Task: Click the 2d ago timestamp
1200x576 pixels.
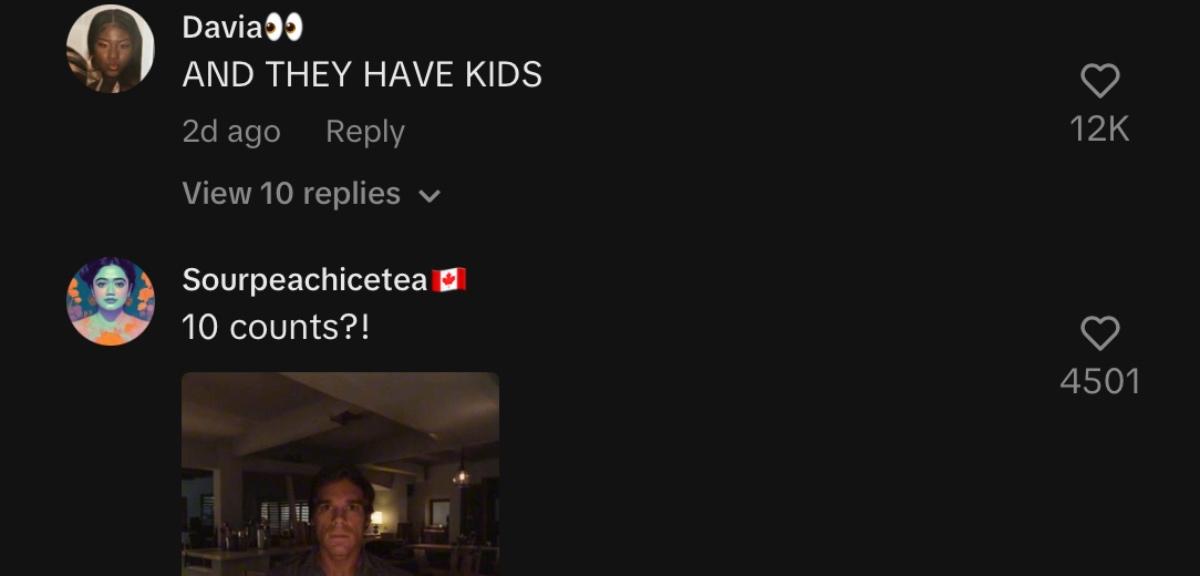Action: coord(231,132)
